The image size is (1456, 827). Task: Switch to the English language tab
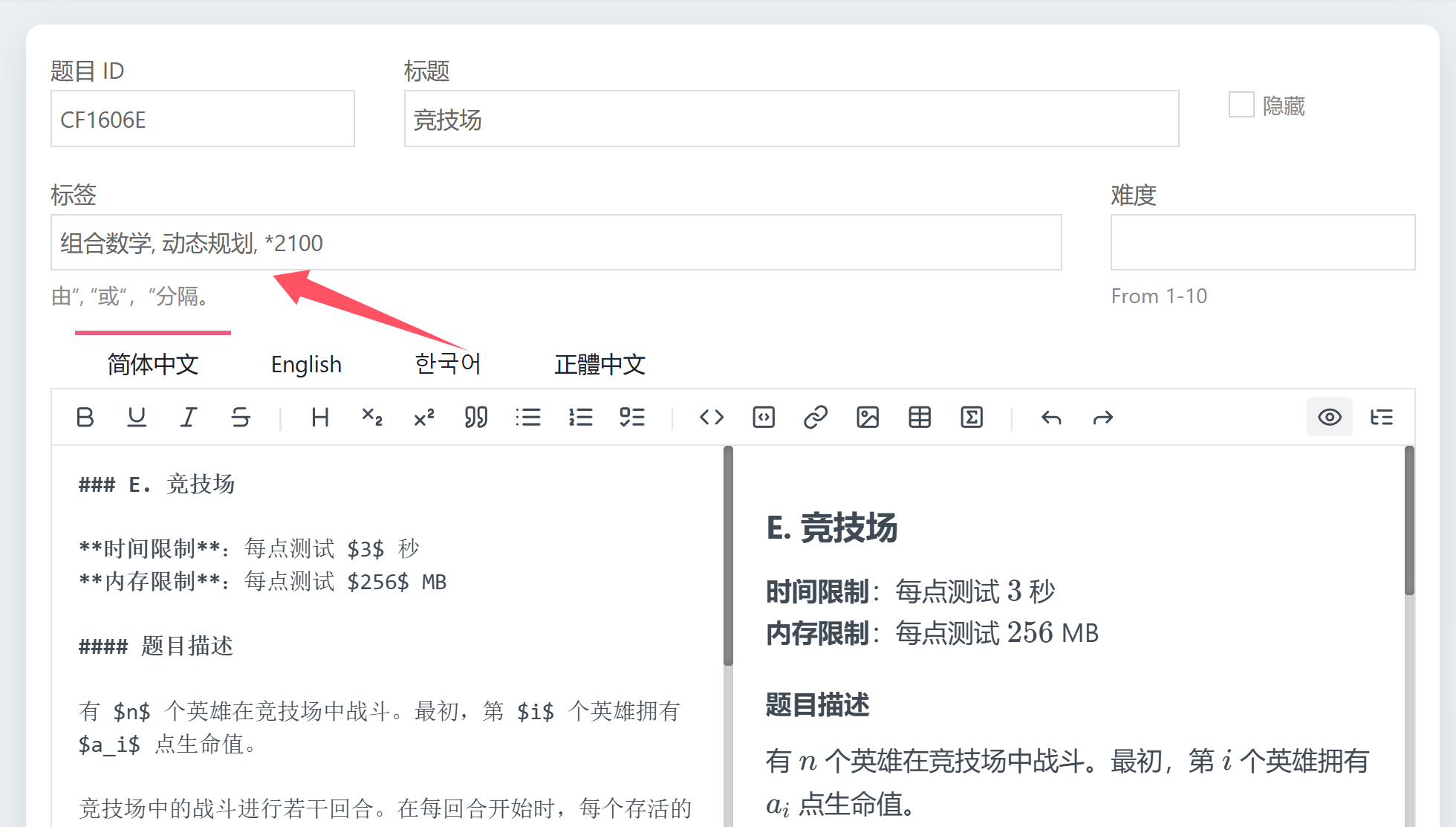pyautogui.click(x=306, y=364)
